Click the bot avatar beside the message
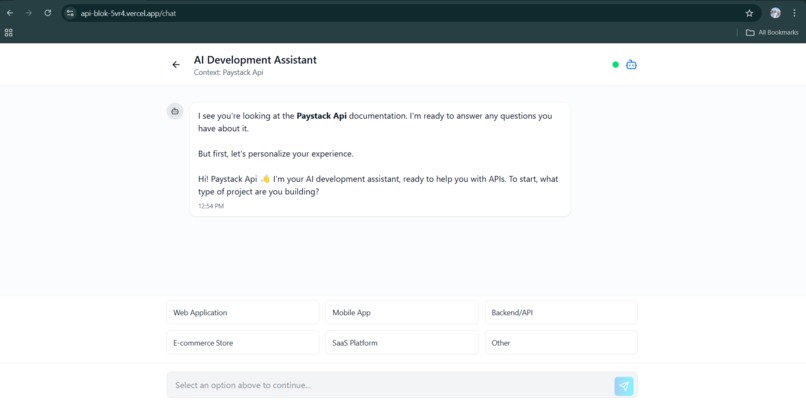 (175, 111)
